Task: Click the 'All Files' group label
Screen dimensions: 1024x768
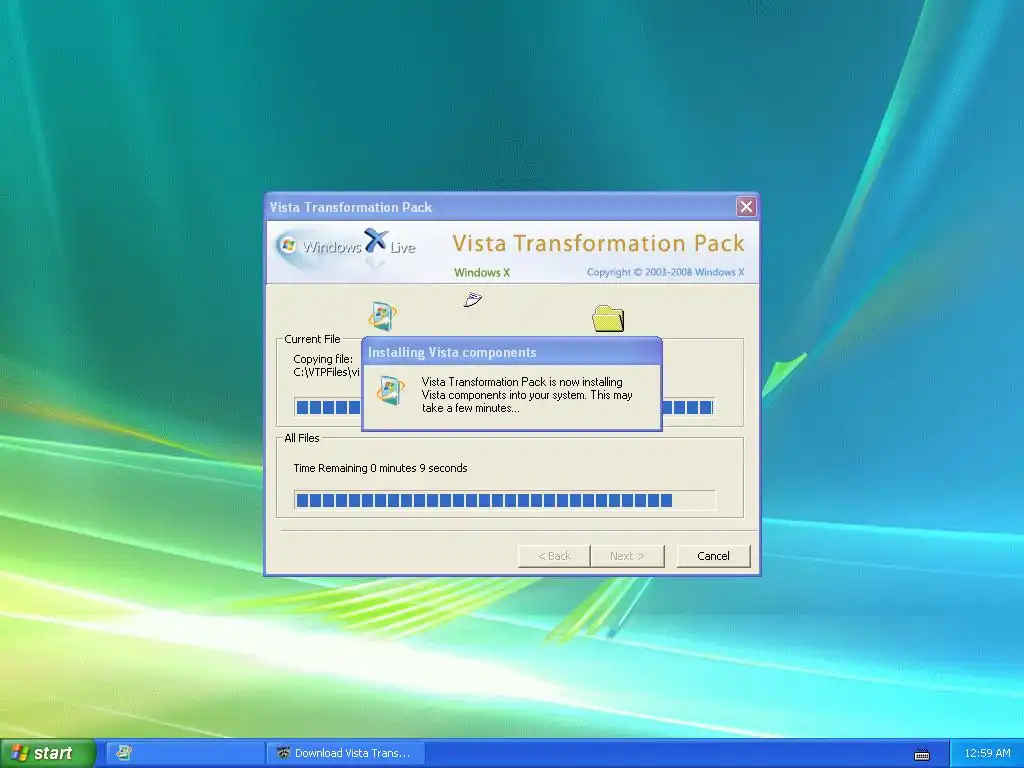Action: [x=302, y=438]
